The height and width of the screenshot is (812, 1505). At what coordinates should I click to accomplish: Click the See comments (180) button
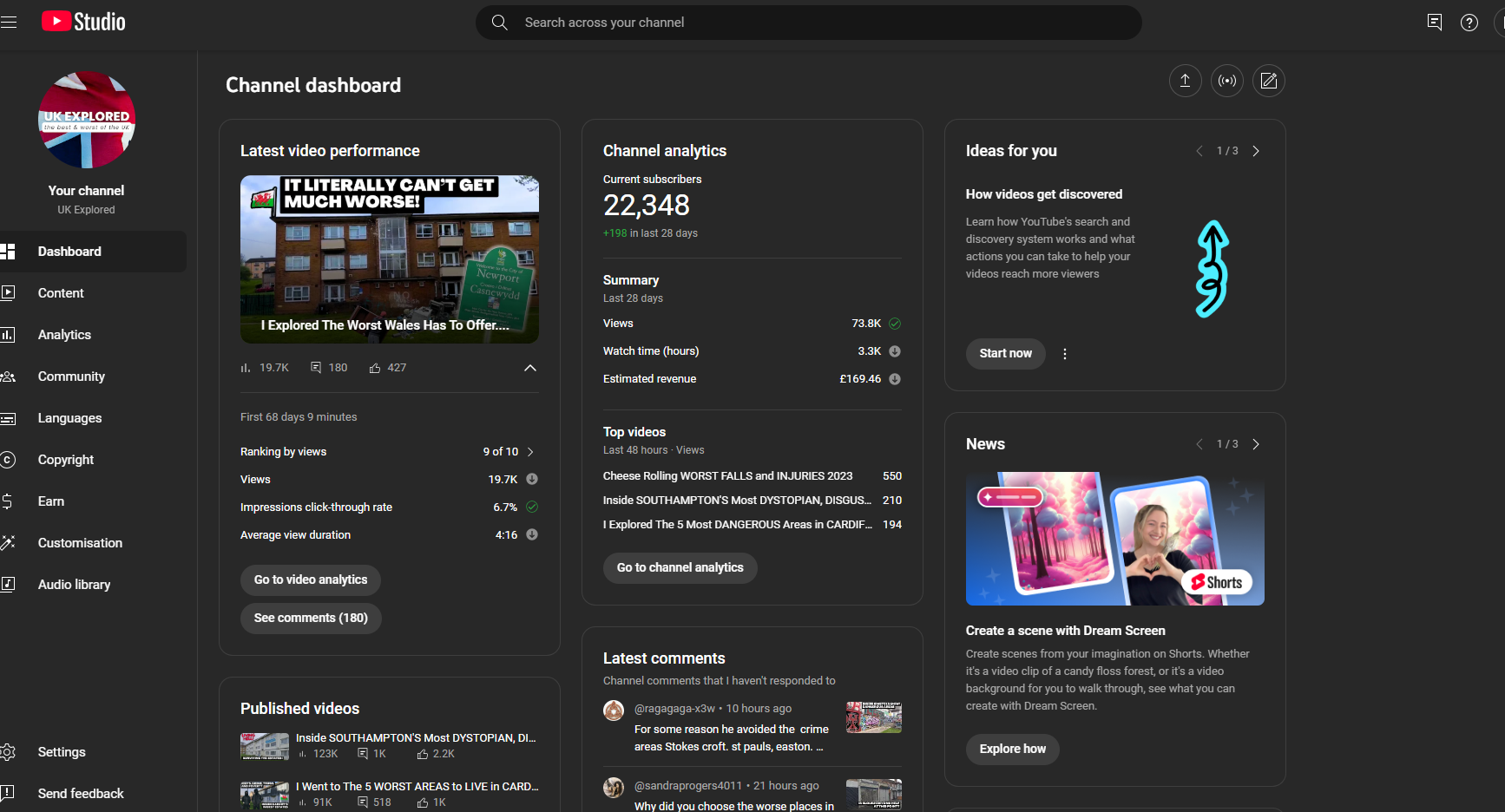pos(311,618)
